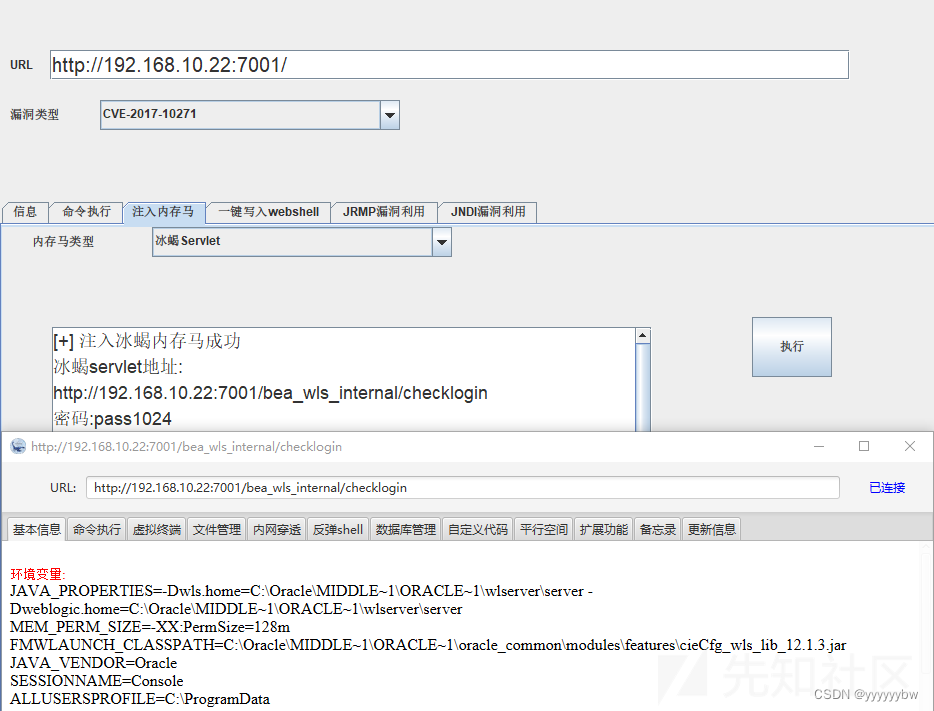Click the 漏洞类型 label
Screen dimensions: 934x711
click(x=35, y=114)
